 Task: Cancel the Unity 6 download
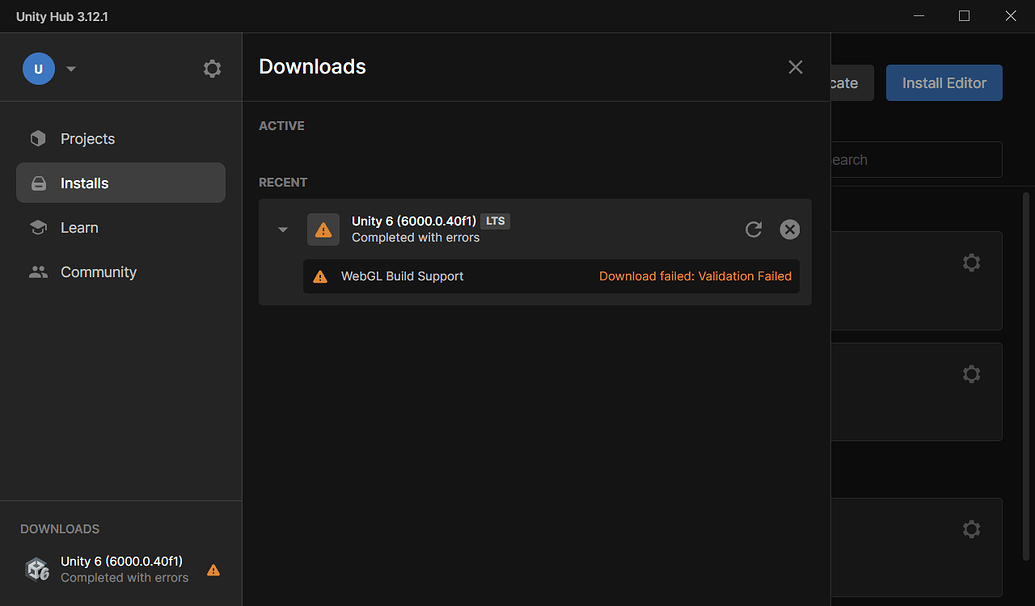[x=789, y=229]
